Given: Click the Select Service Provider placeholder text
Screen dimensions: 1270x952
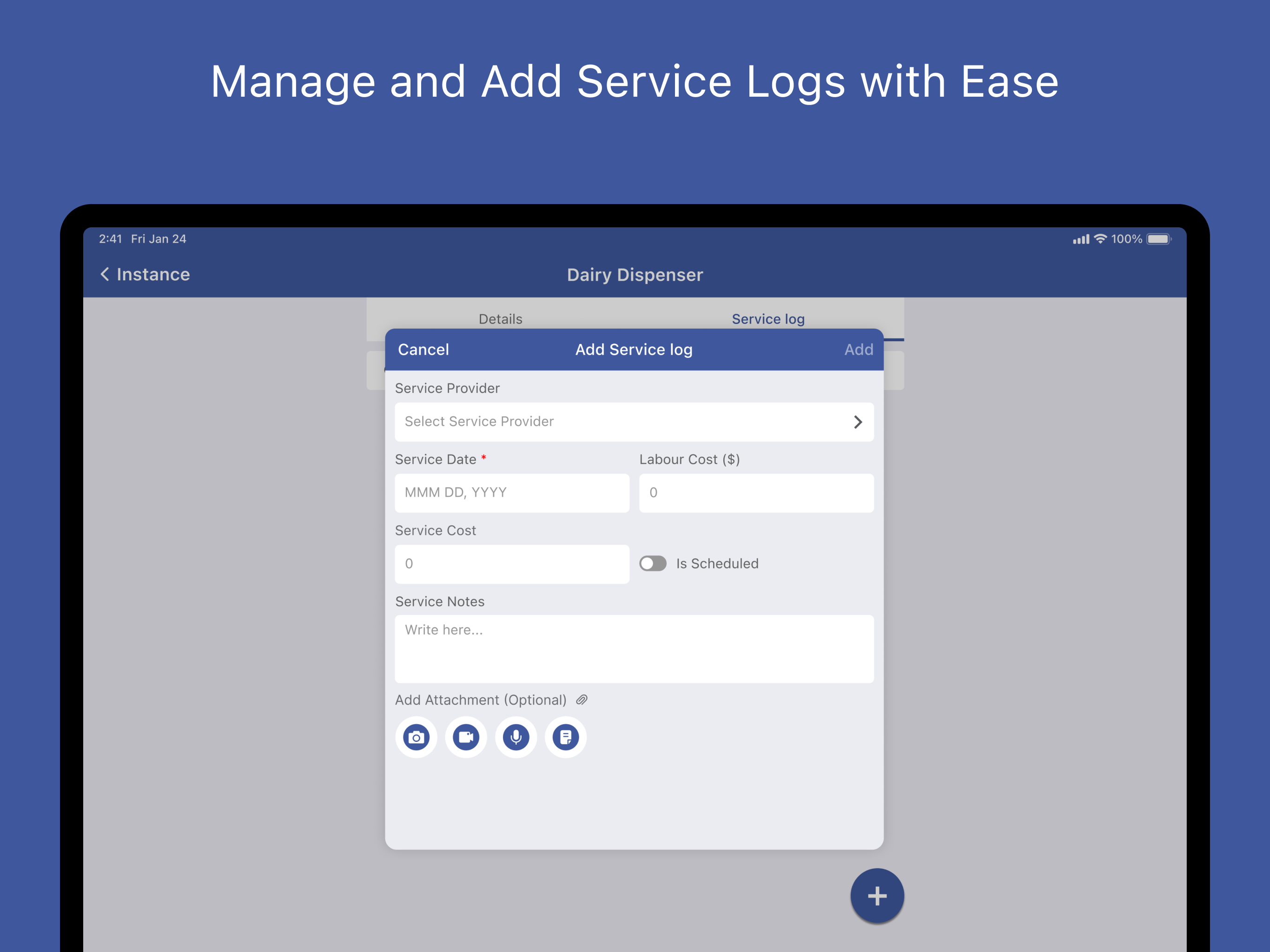Looking at the screenshot, I should point(479,422).
